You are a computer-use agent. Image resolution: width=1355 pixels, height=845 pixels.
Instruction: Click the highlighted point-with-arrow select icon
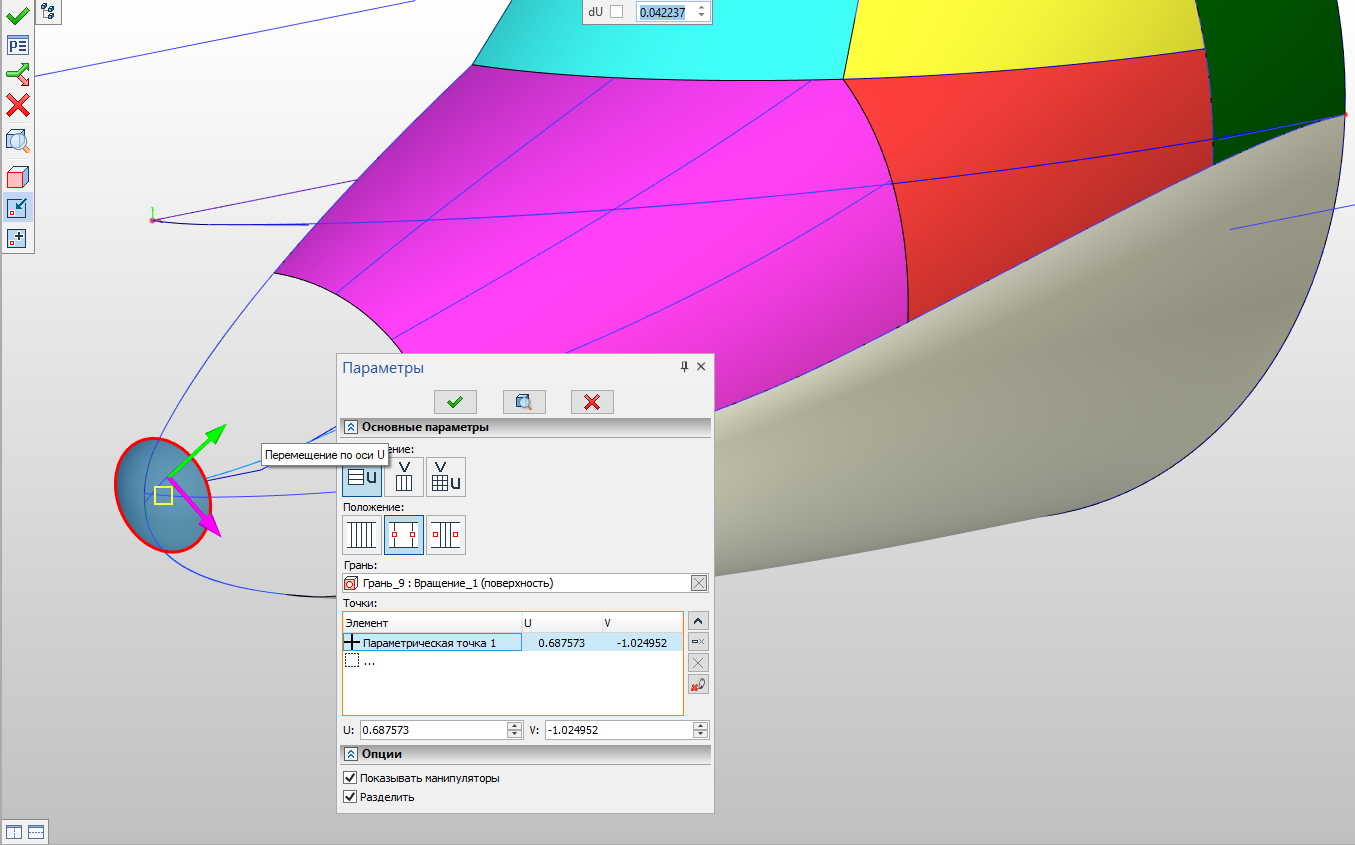coord(18,207)
